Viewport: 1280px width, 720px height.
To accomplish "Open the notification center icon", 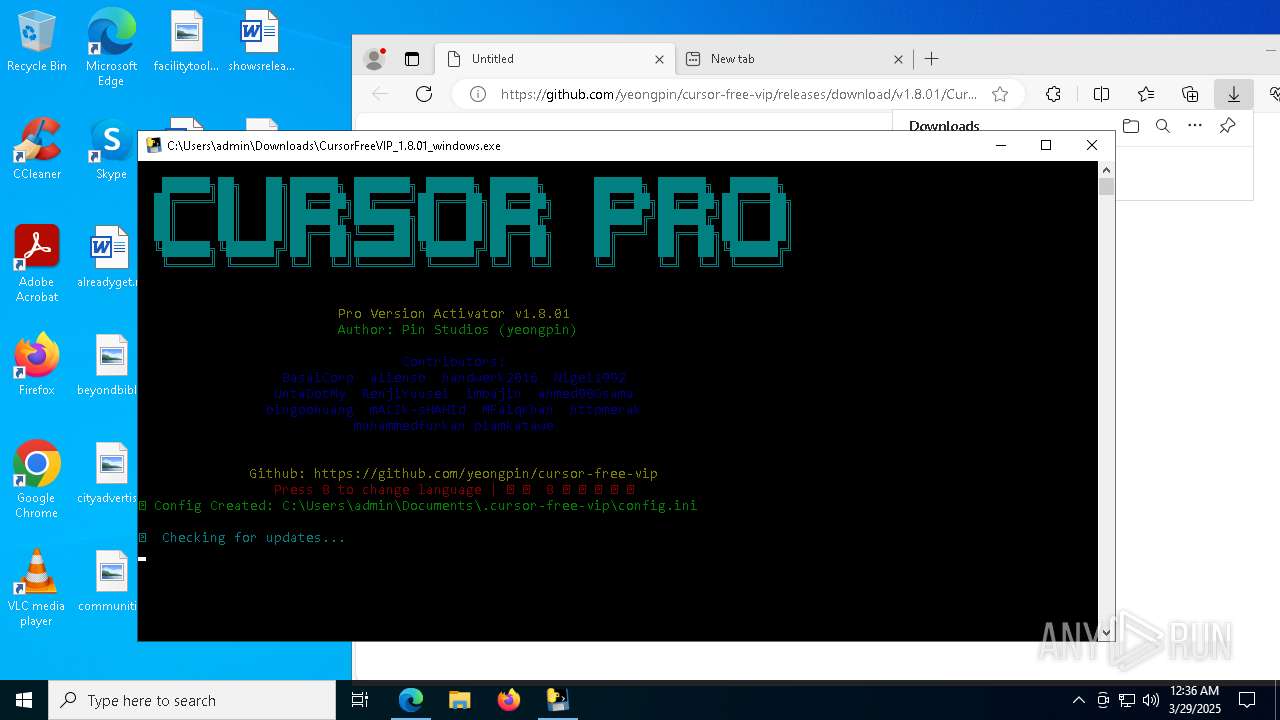I will (x=1247, y=700).
